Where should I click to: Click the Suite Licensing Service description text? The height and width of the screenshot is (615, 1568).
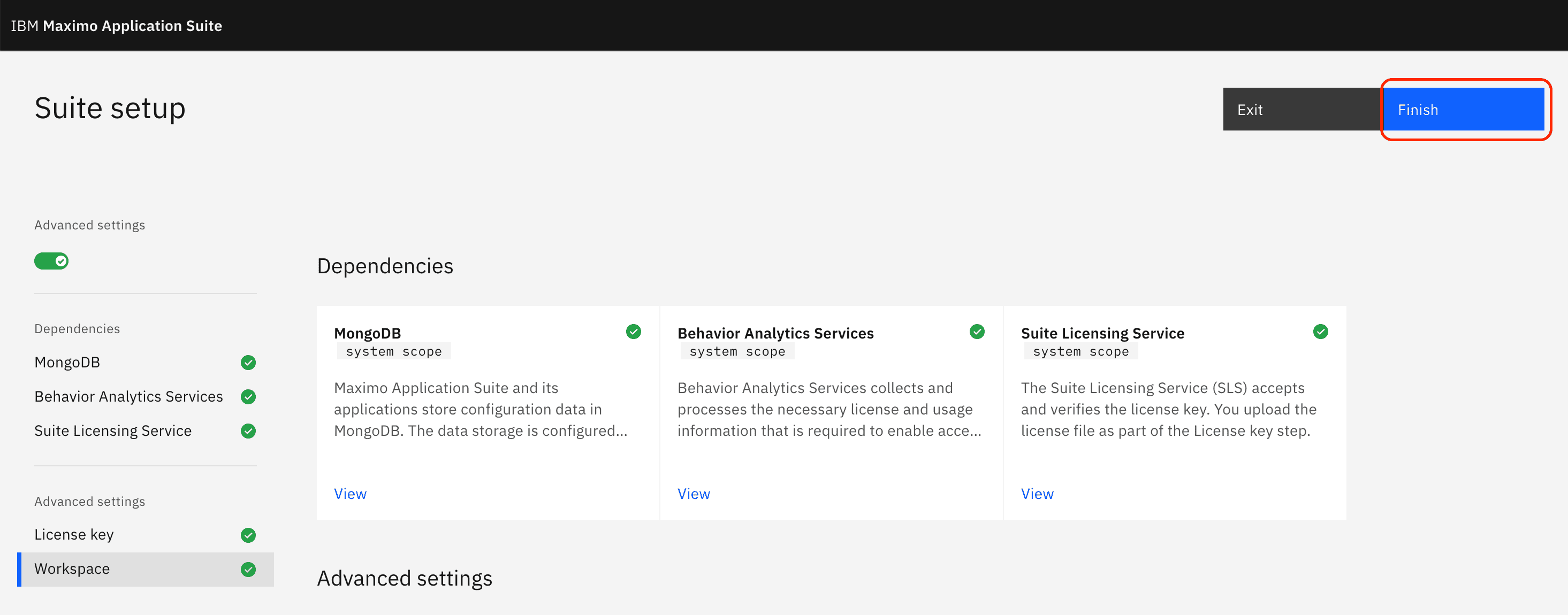pos(1169,410)
